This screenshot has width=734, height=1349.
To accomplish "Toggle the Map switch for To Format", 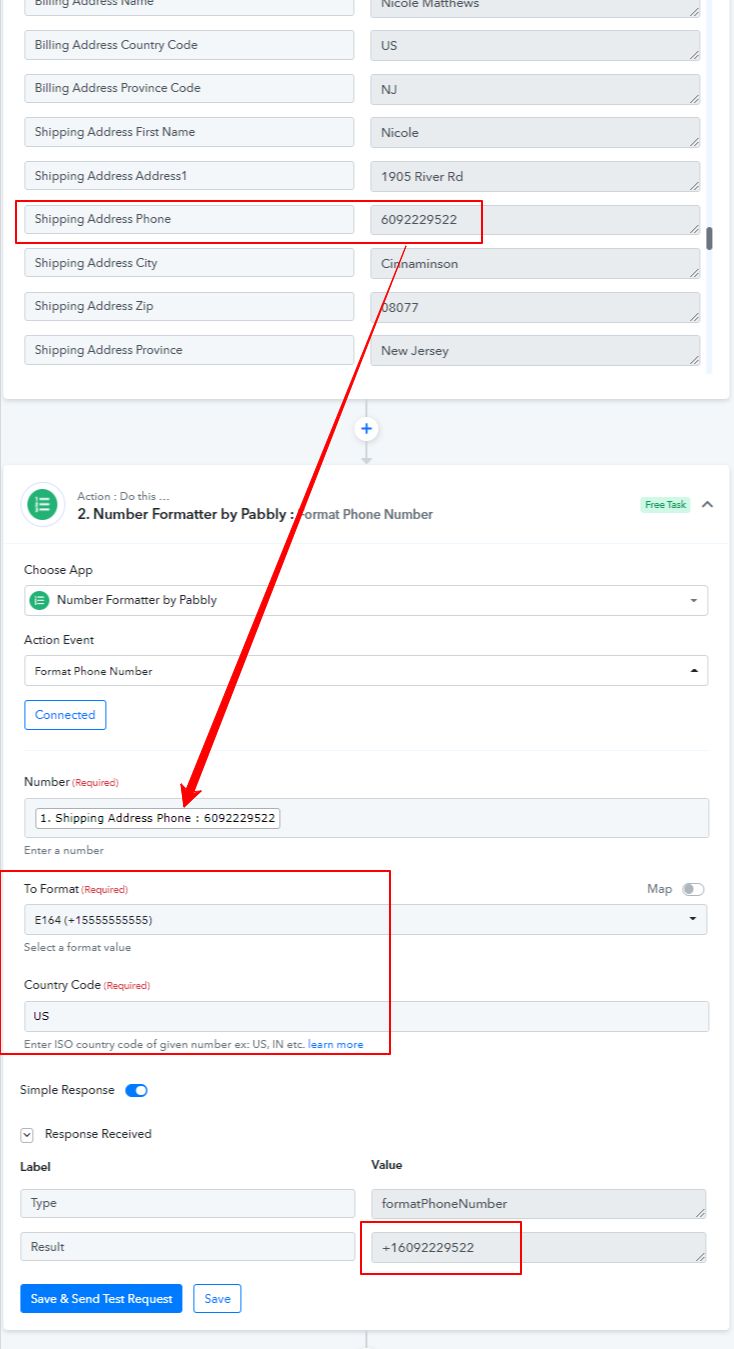I will pos(693,889).
